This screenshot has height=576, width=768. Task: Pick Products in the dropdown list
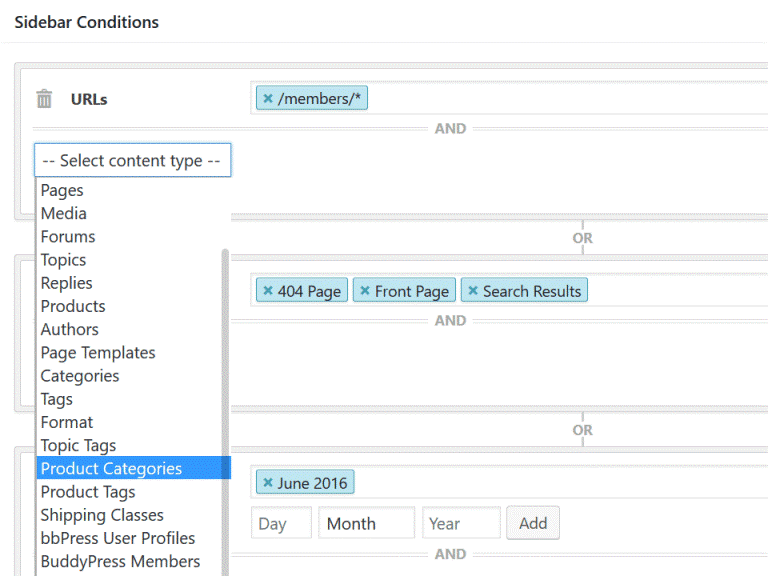(129, 306)
